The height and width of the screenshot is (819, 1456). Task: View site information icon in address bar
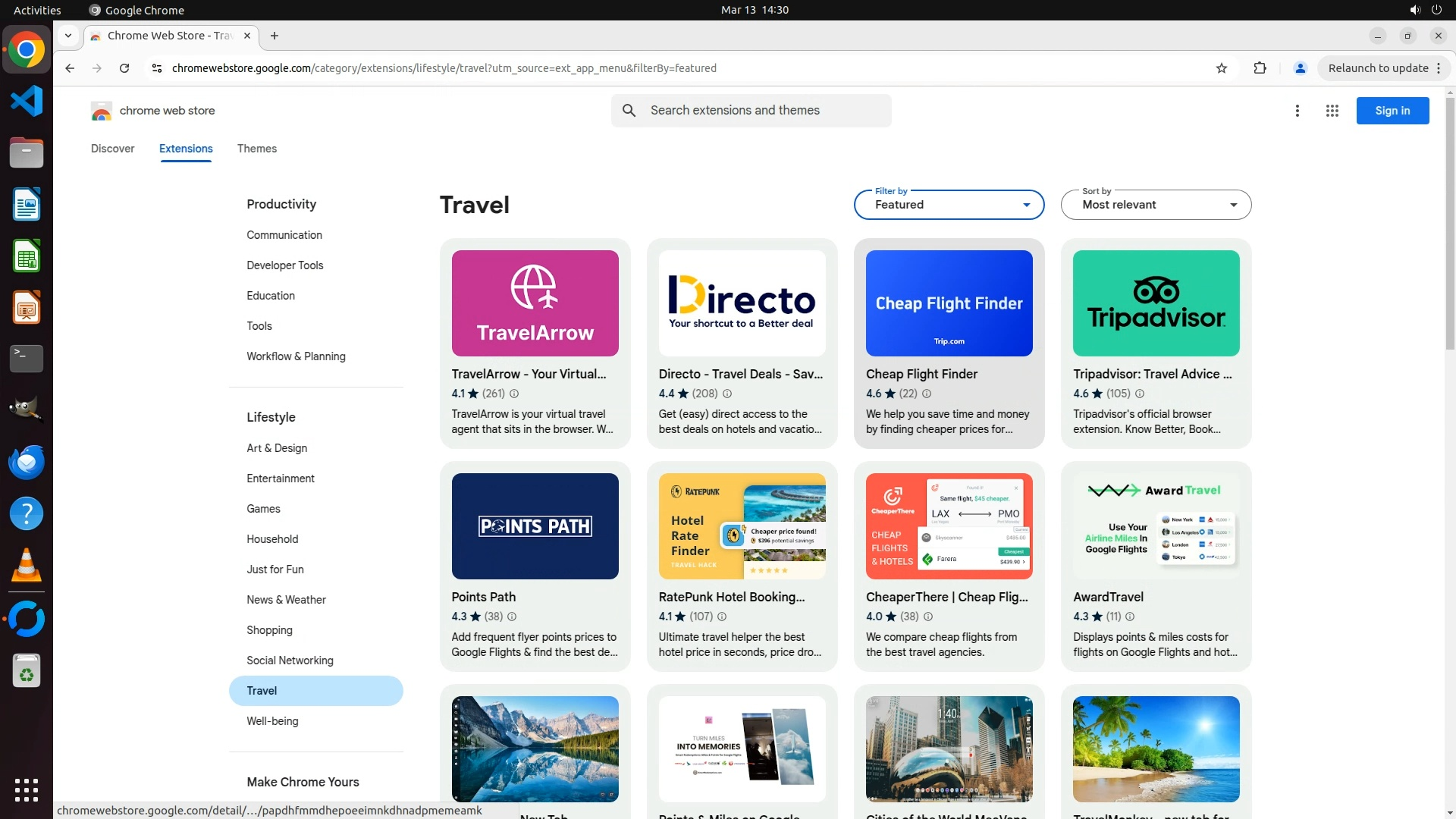pos(157,68)
